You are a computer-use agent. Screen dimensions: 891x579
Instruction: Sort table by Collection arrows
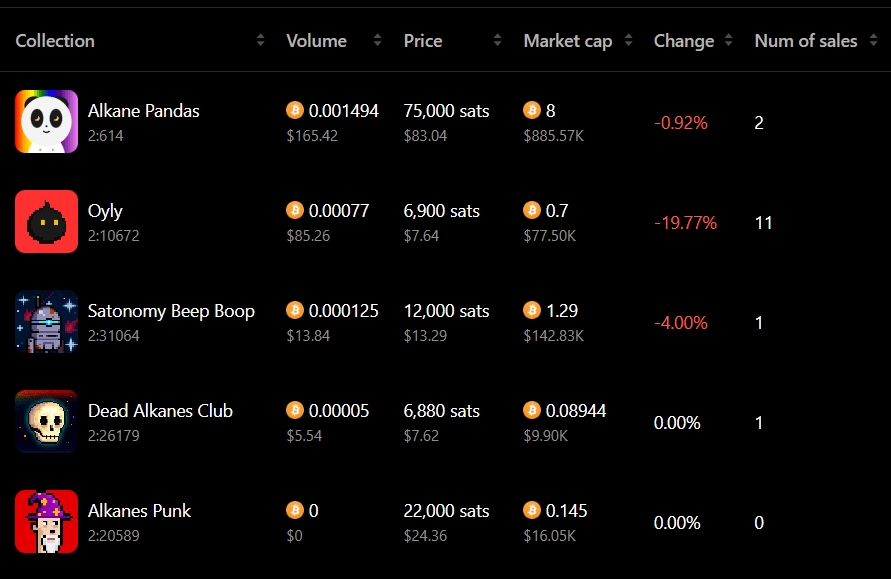(x=260, y=40)
